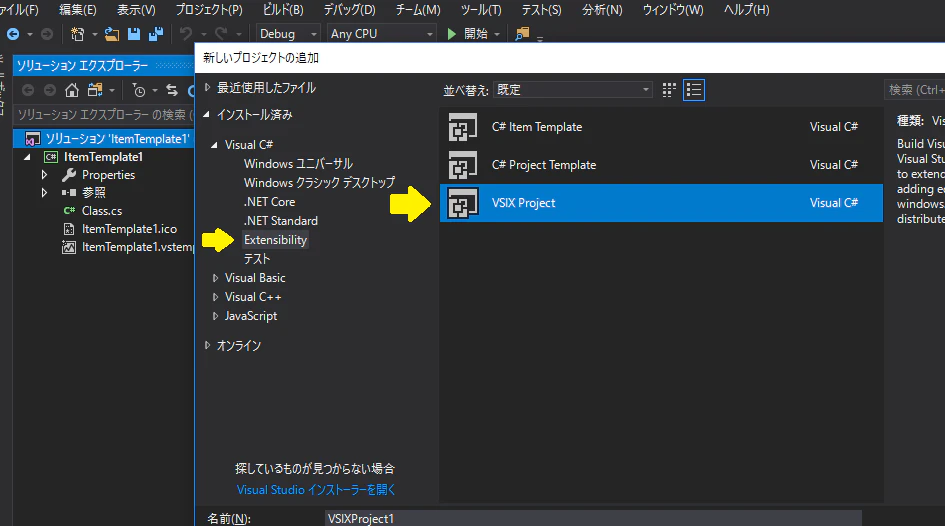Click the Find in Files toolbar icon
This screenshot has width=945, height=526.
pyautogui.click(x=522, y=34)
